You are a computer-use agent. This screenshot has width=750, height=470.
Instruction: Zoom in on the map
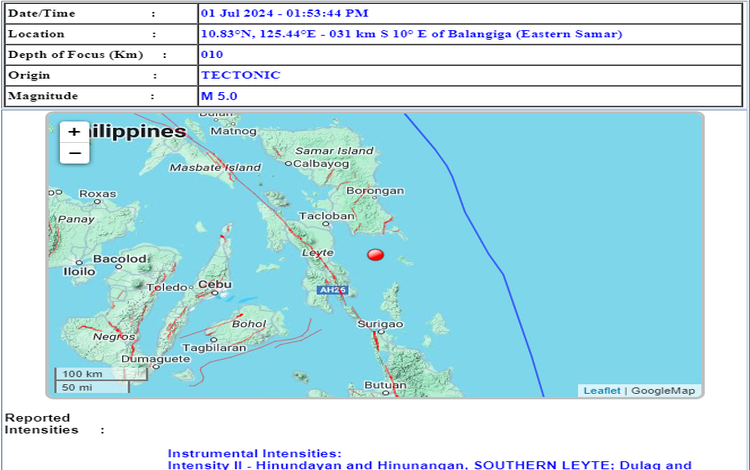tap(74, 132)
